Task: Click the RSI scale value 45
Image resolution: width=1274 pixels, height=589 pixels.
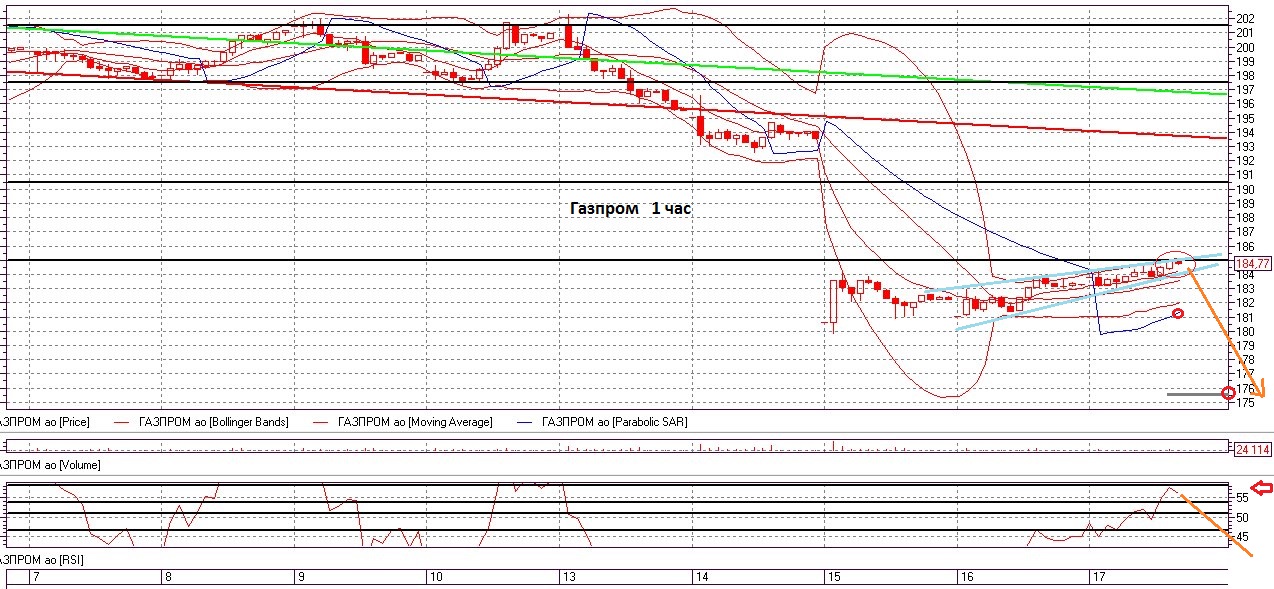Action: [x=1241, y=537]
